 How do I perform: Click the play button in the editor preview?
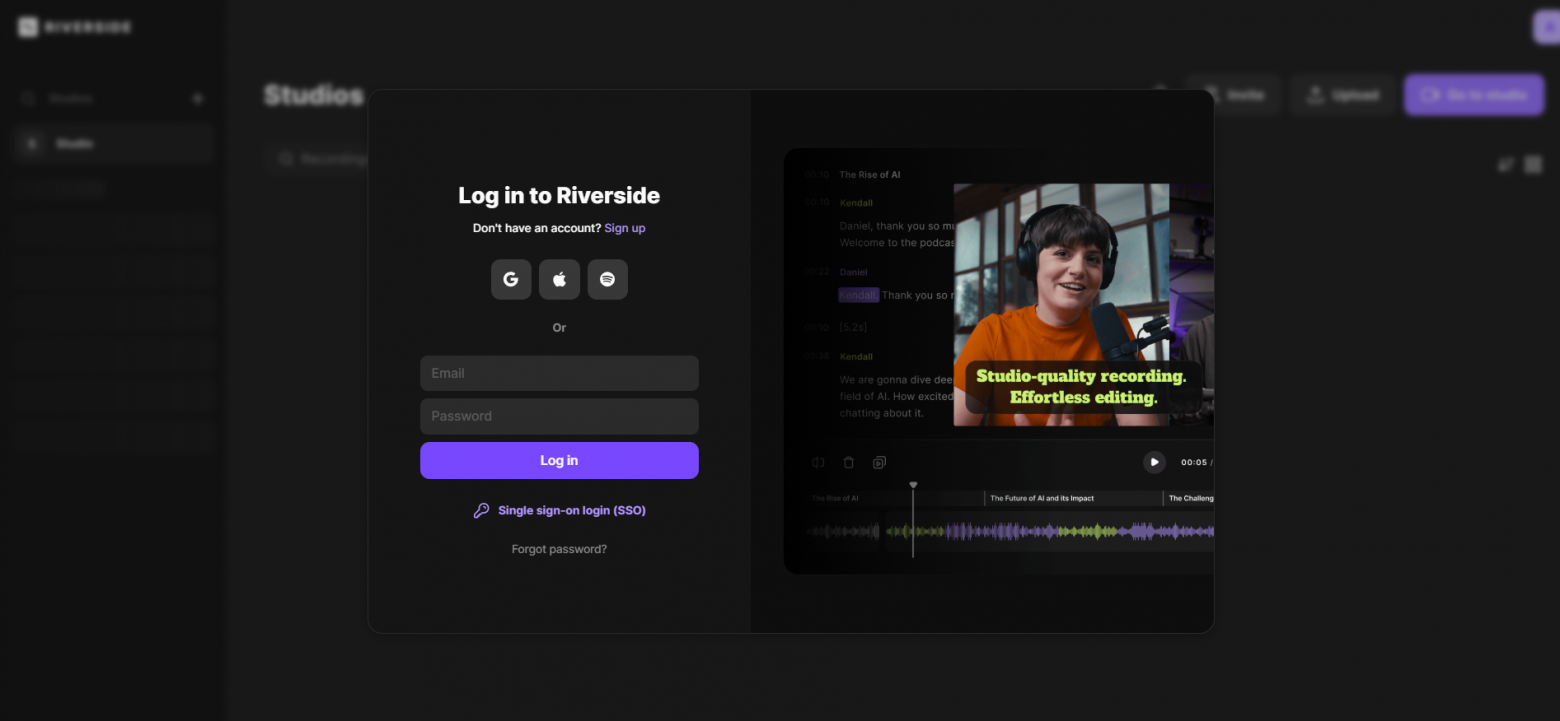point(1154,462)
